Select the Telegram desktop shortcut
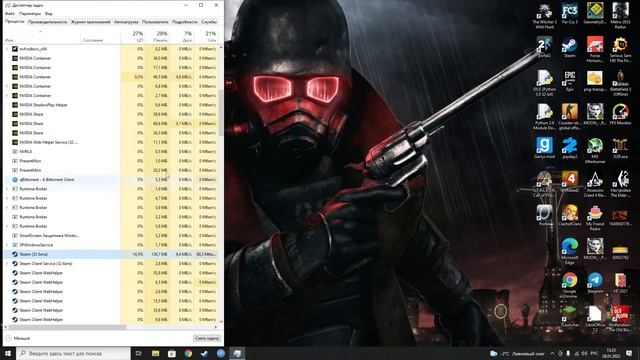The image size is (640, 360). coord(595,282)
